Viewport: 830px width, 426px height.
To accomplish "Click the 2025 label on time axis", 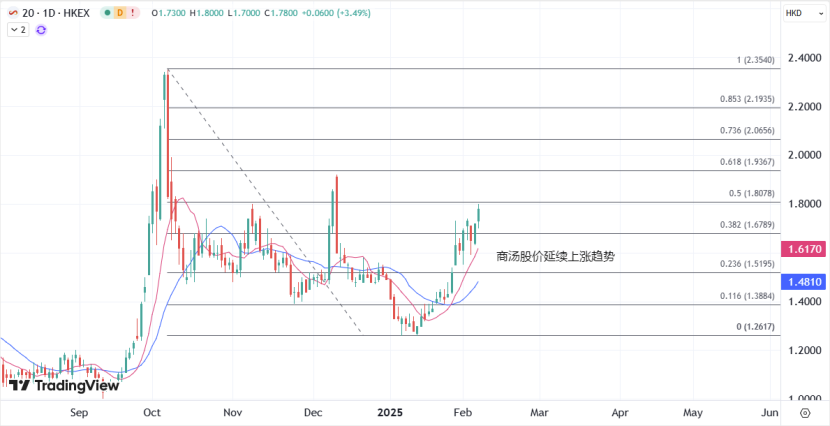I will [391, 412].
